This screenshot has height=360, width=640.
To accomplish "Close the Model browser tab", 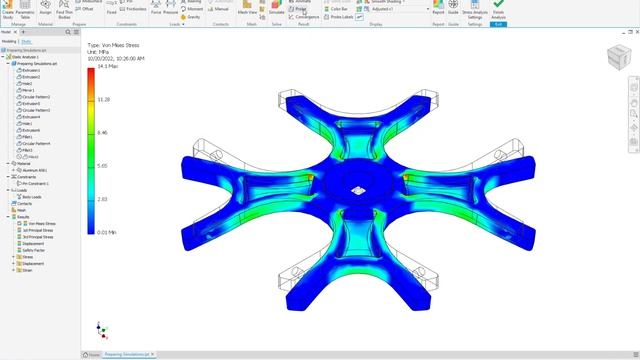I will tap(15, 32).
